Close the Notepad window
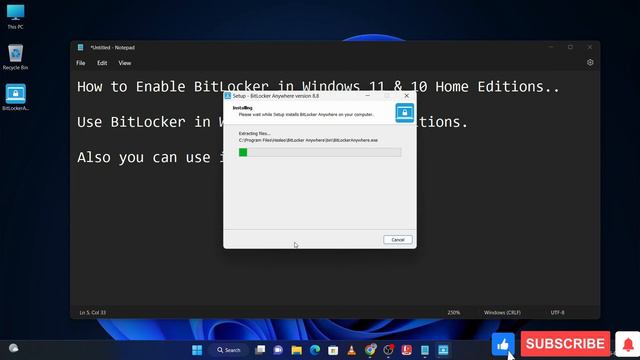Viewport: 640px width, 360px height. pyautogui.click(x=589, y=47)
